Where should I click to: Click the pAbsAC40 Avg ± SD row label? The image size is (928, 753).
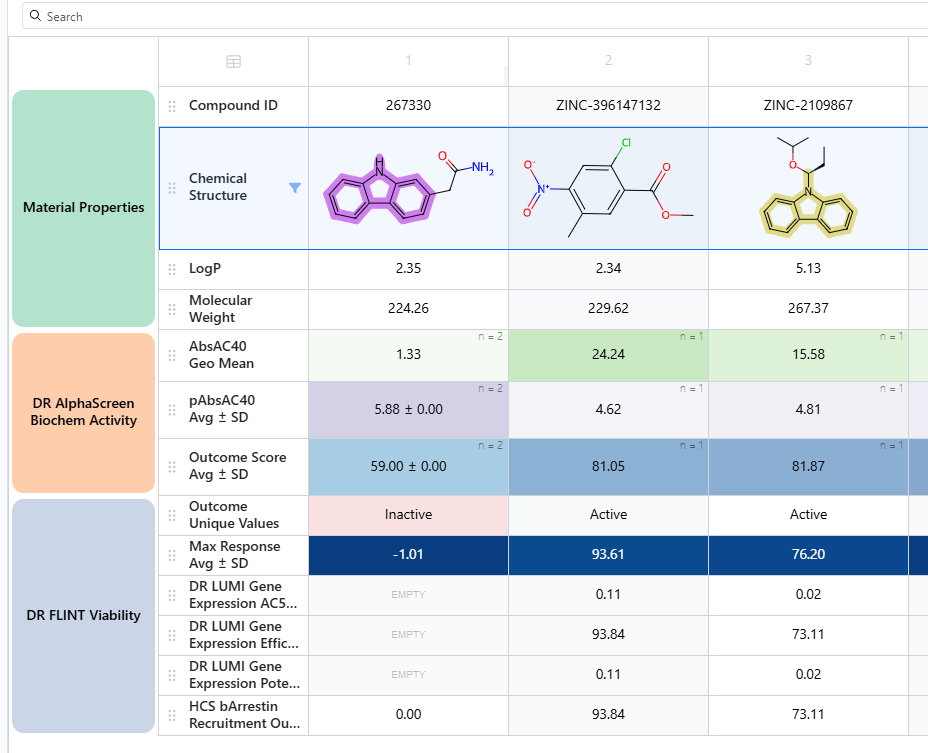click(x=222, y=409)
